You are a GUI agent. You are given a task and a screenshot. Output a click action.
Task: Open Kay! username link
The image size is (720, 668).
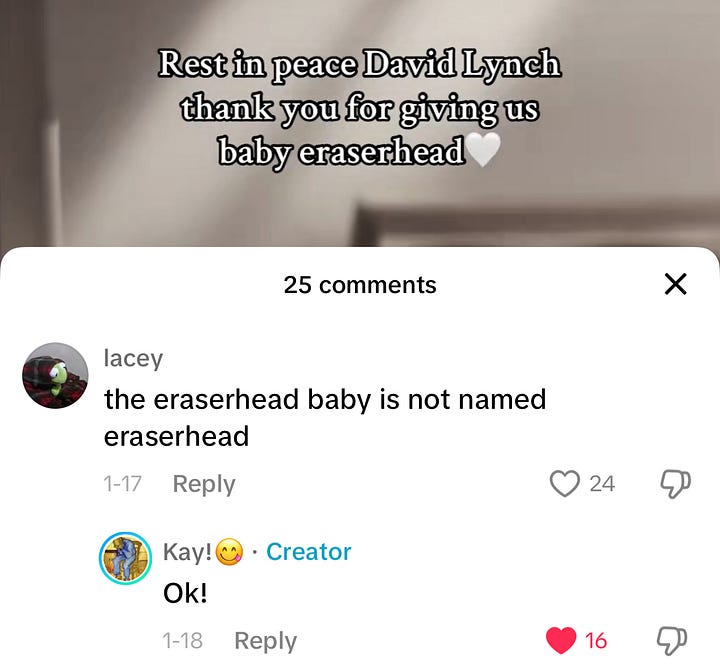pyautogui.click(x=187, y=551)
